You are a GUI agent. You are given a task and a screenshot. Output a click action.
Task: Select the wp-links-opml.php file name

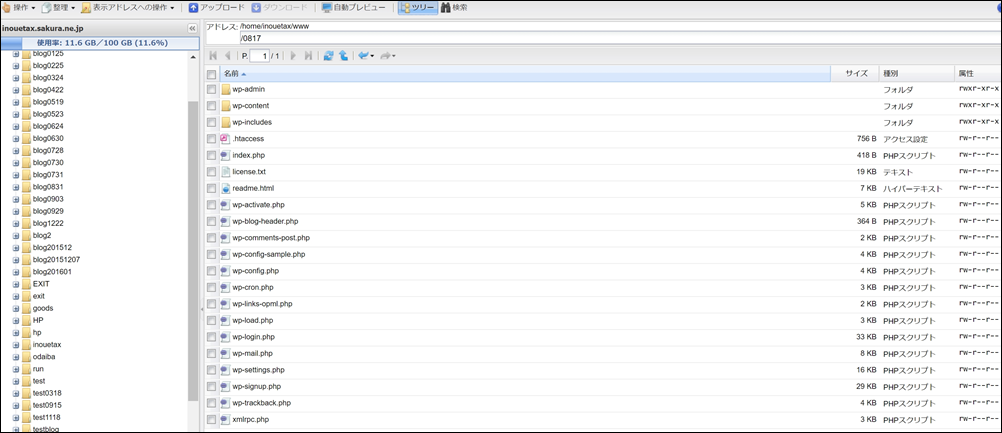pos(263,304)
